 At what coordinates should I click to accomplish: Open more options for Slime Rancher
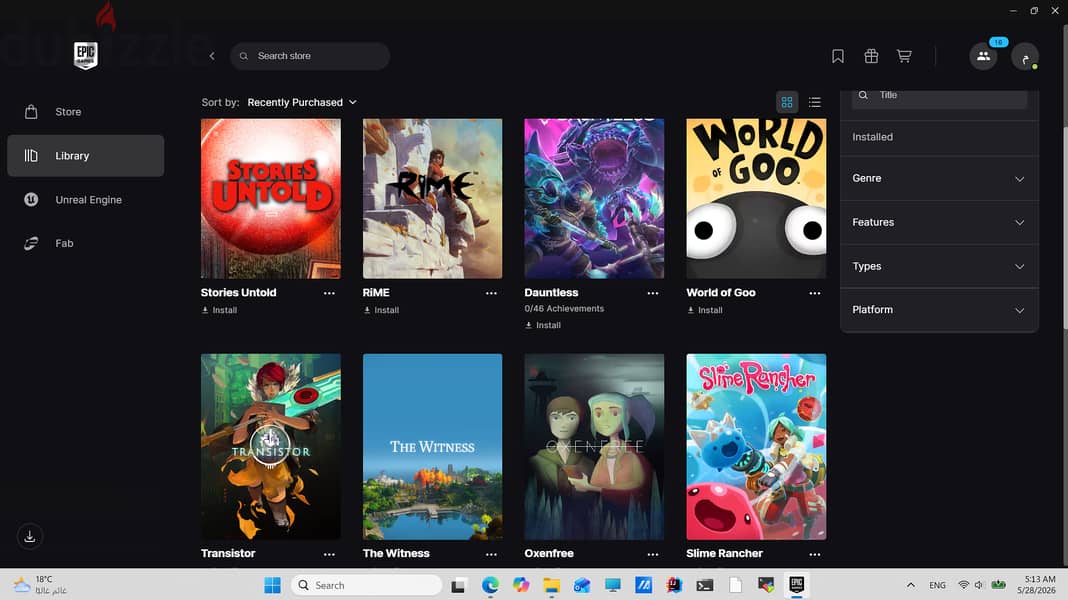(815, 554)
